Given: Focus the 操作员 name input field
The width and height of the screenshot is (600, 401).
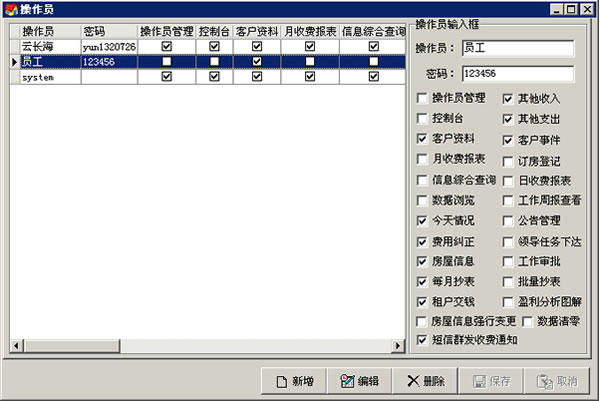Looking at the screenshot, I should pos(518,48).
